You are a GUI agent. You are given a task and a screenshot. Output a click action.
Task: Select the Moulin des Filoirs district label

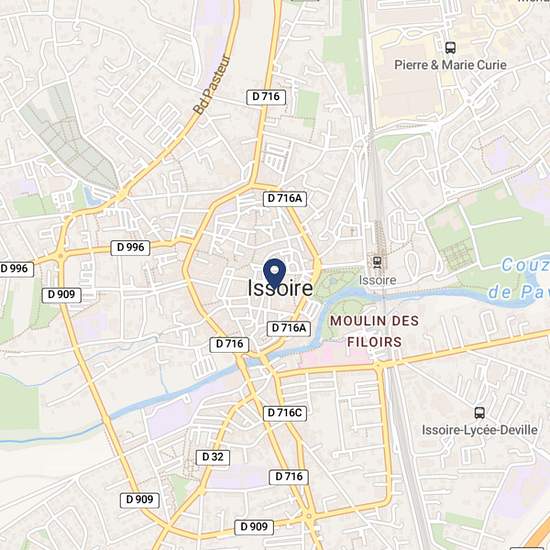click(374, 331)
